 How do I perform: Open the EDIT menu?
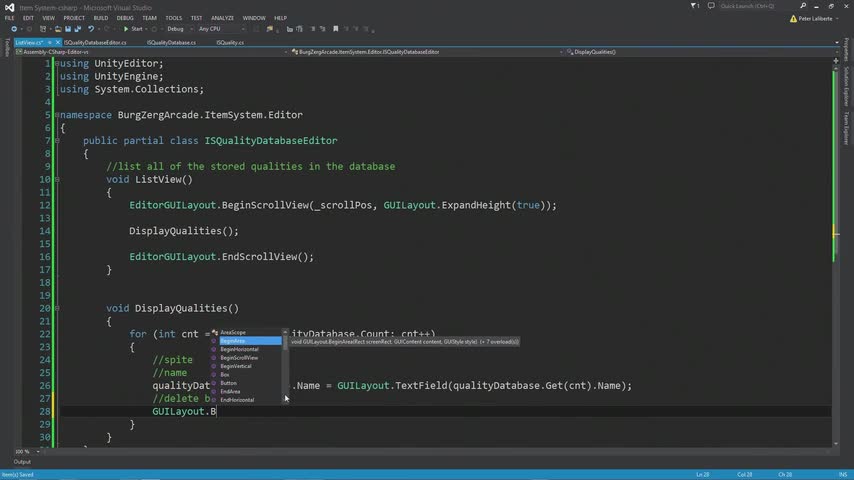click(x=28, y=18)
